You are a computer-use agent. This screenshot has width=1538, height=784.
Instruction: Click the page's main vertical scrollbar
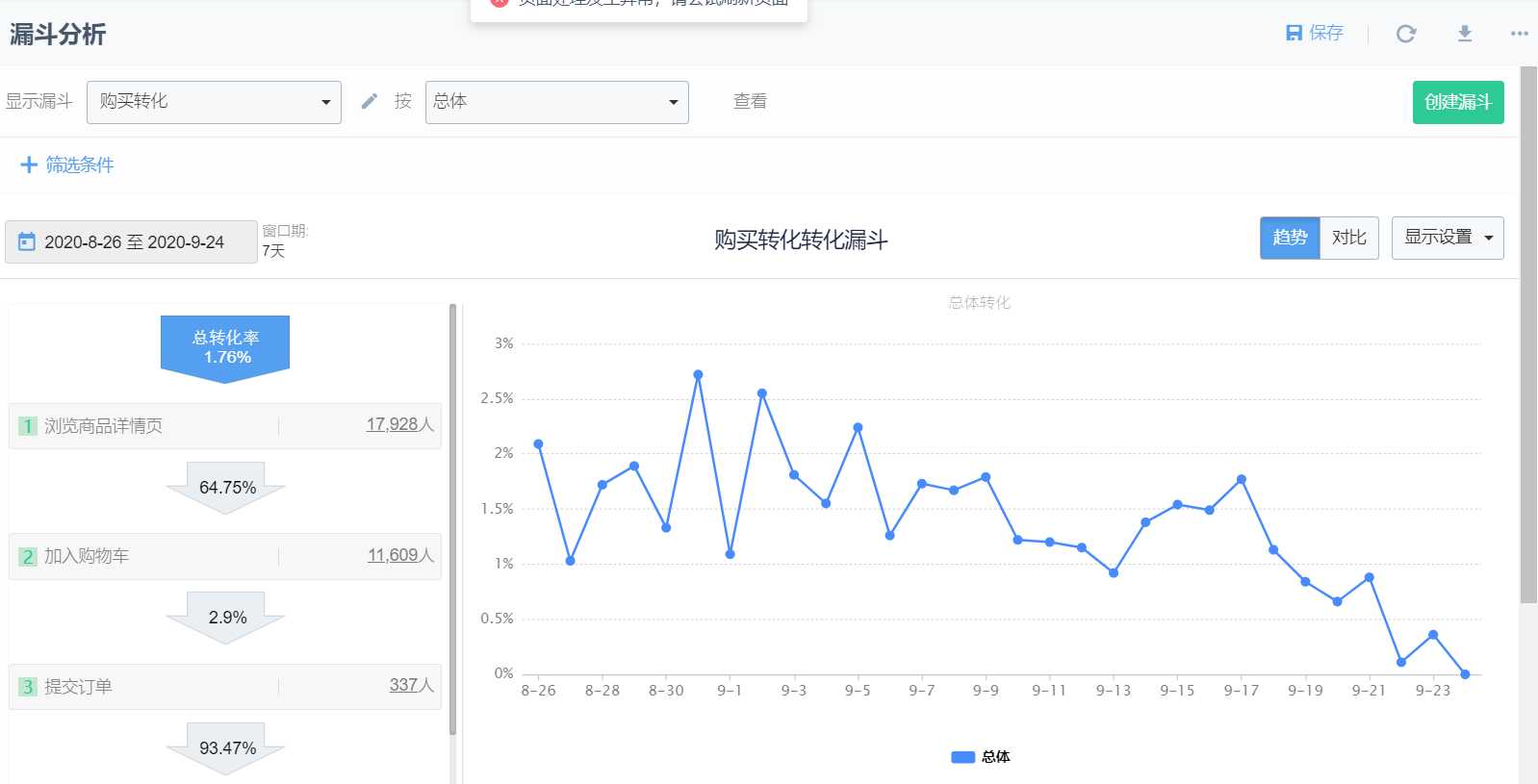pos(1528,335)
